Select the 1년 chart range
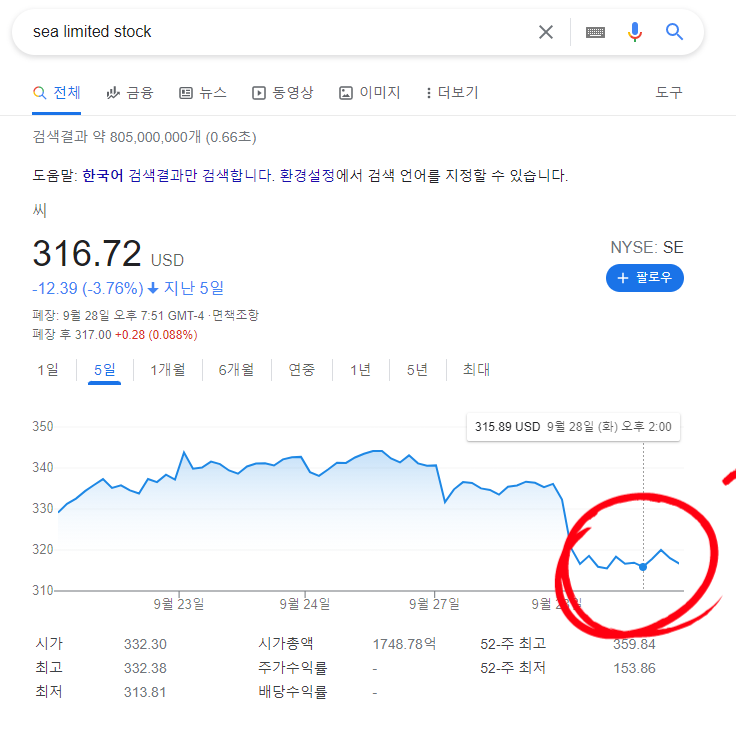 (360, 370)
